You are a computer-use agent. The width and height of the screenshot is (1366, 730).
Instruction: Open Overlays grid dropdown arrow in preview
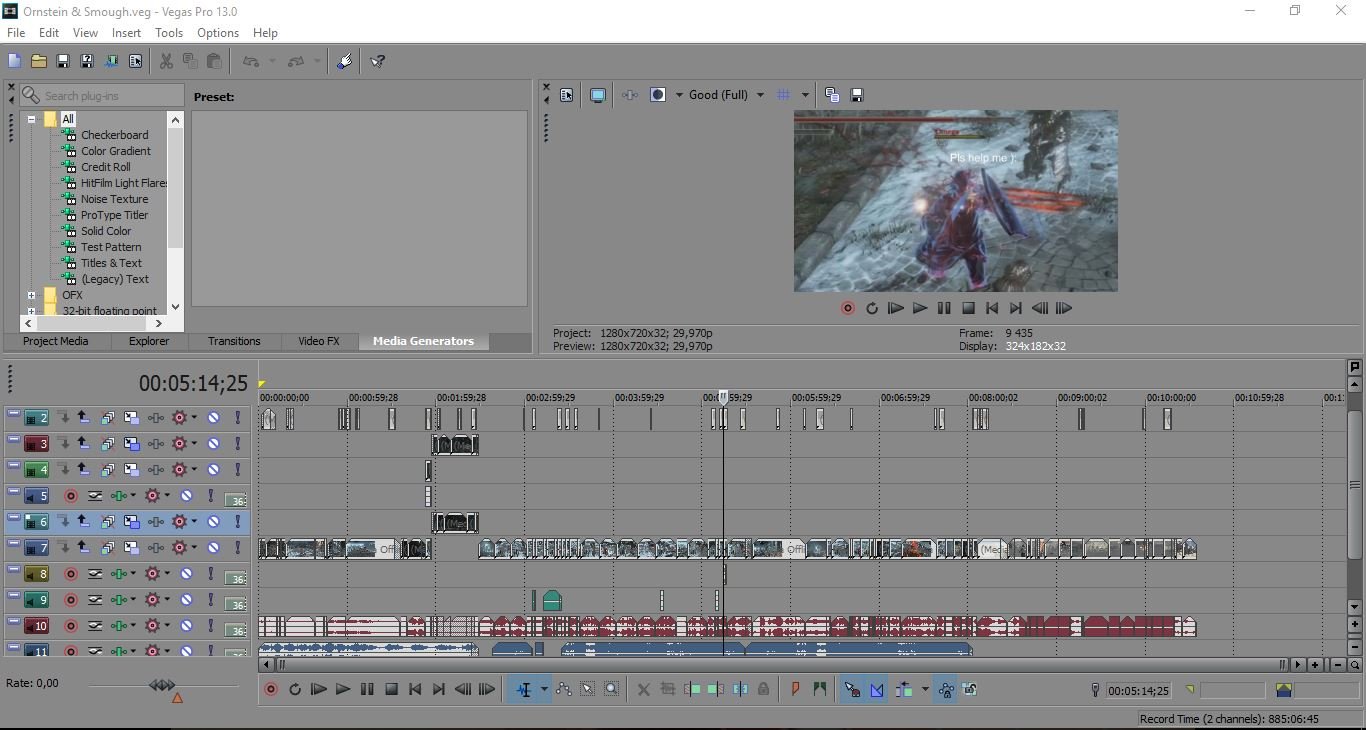click(x=805, y=95)
